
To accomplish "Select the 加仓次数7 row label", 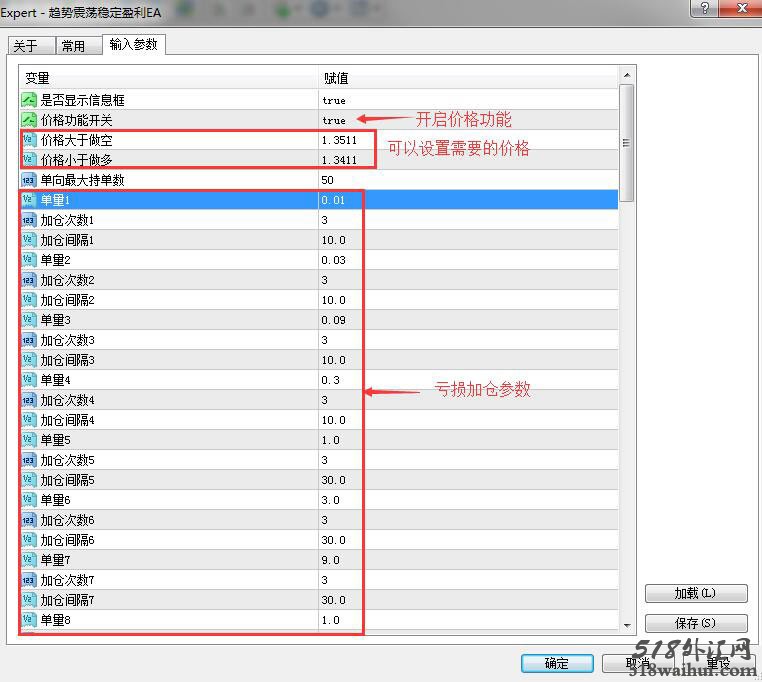I will tap(67, 580).
